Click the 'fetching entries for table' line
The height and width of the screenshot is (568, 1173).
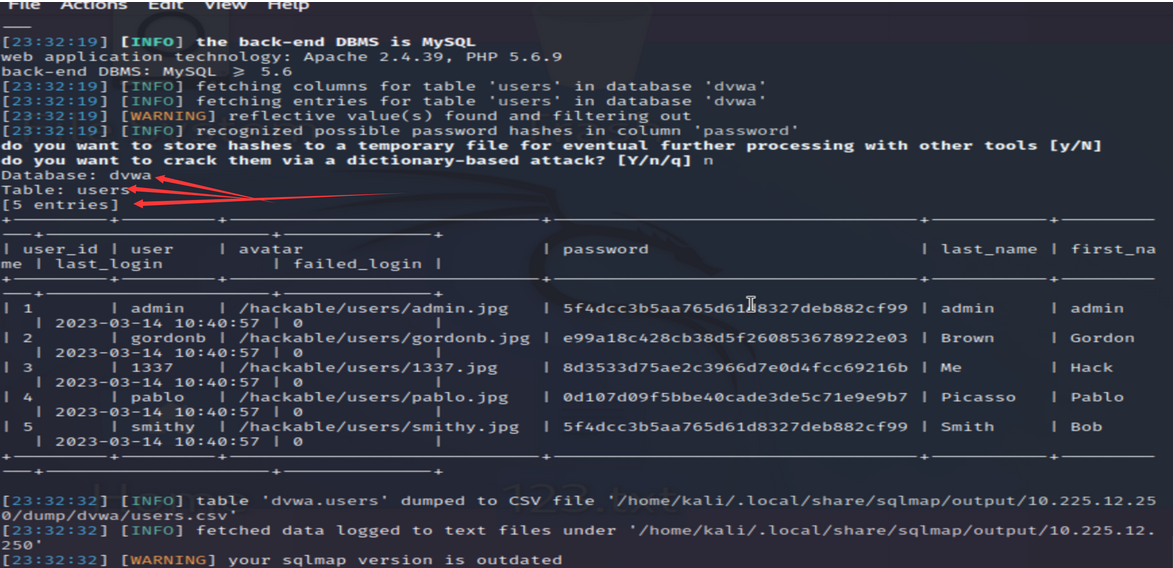coord(384,101)
